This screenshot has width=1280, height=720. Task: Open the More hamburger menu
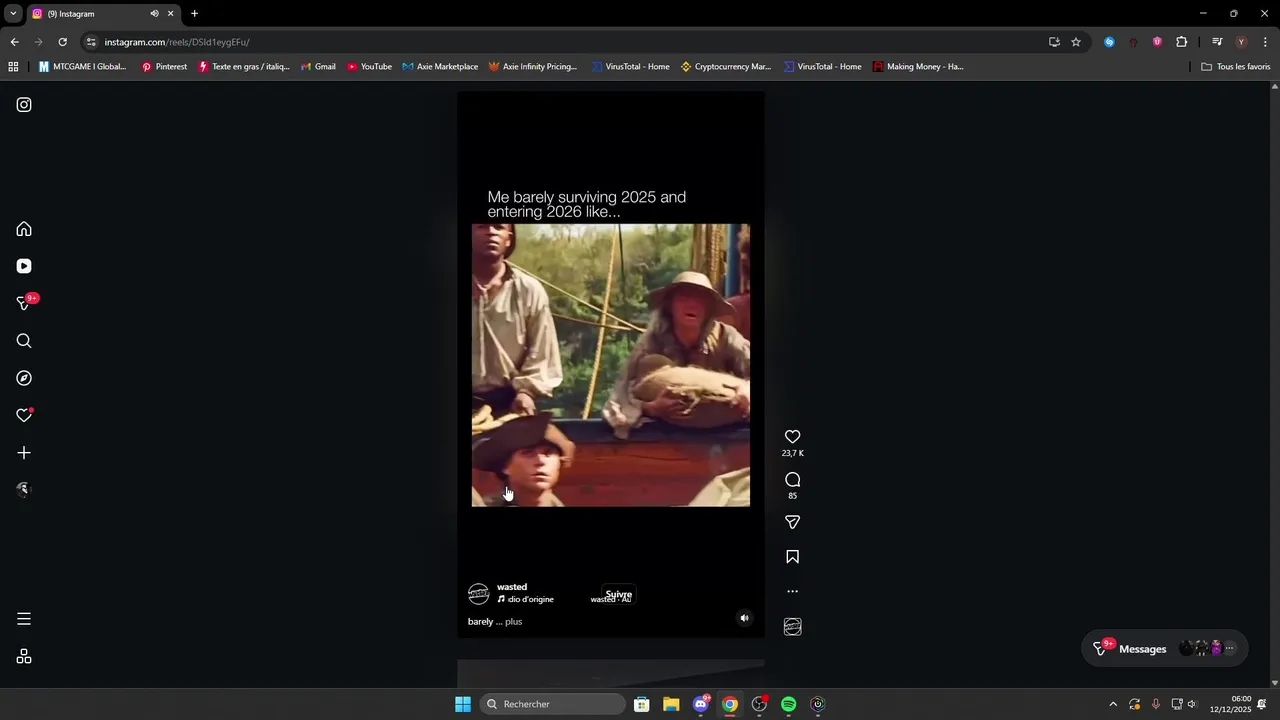click(x=24, y=619)
